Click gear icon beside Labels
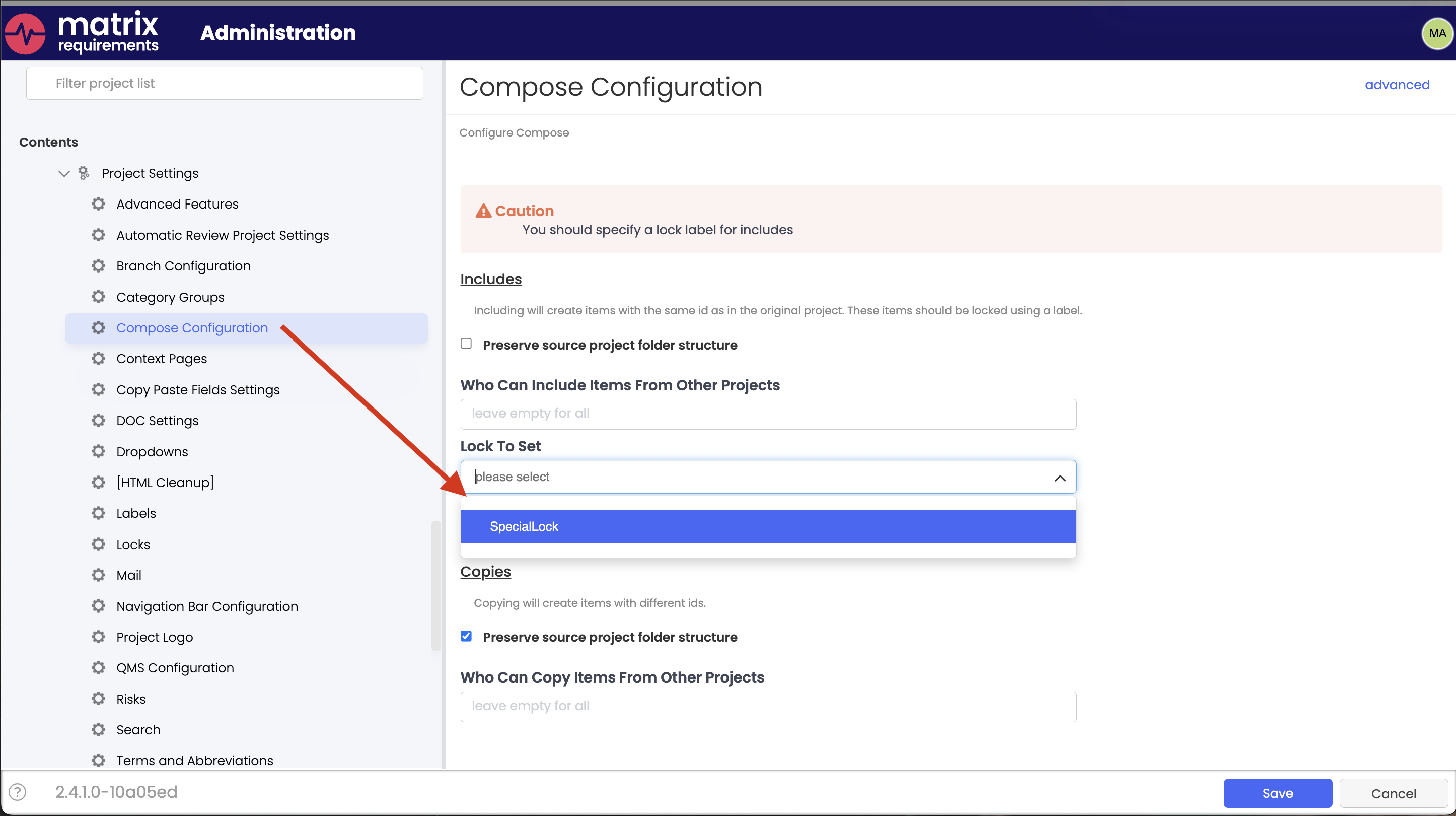 pos(98,513)
